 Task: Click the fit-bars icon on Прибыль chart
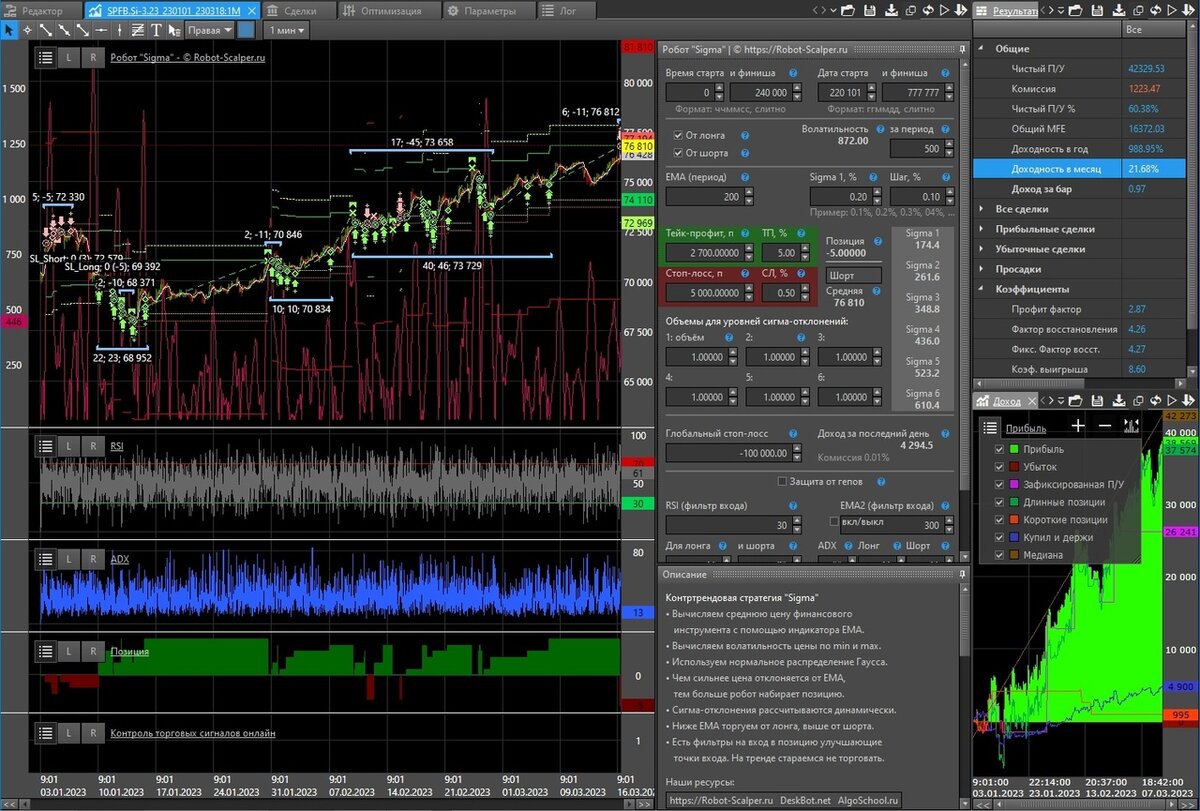click(x=1131, y=426)
